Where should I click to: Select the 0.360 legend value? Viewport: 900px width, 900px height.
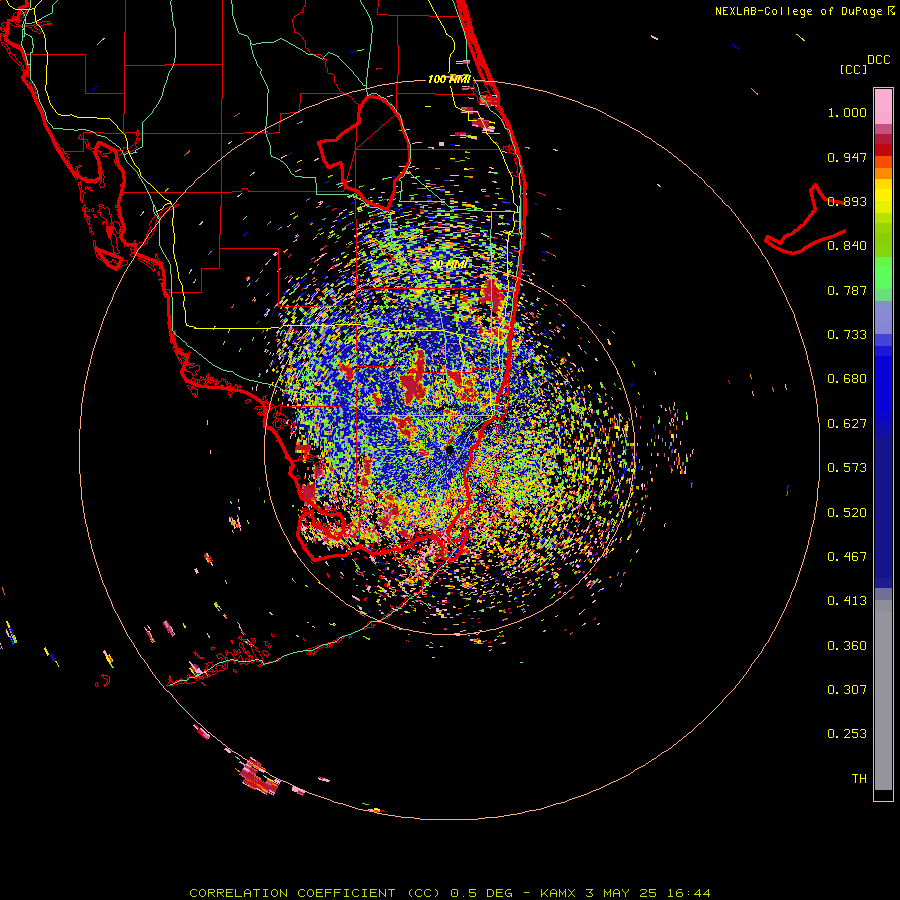tap(847, 646)
